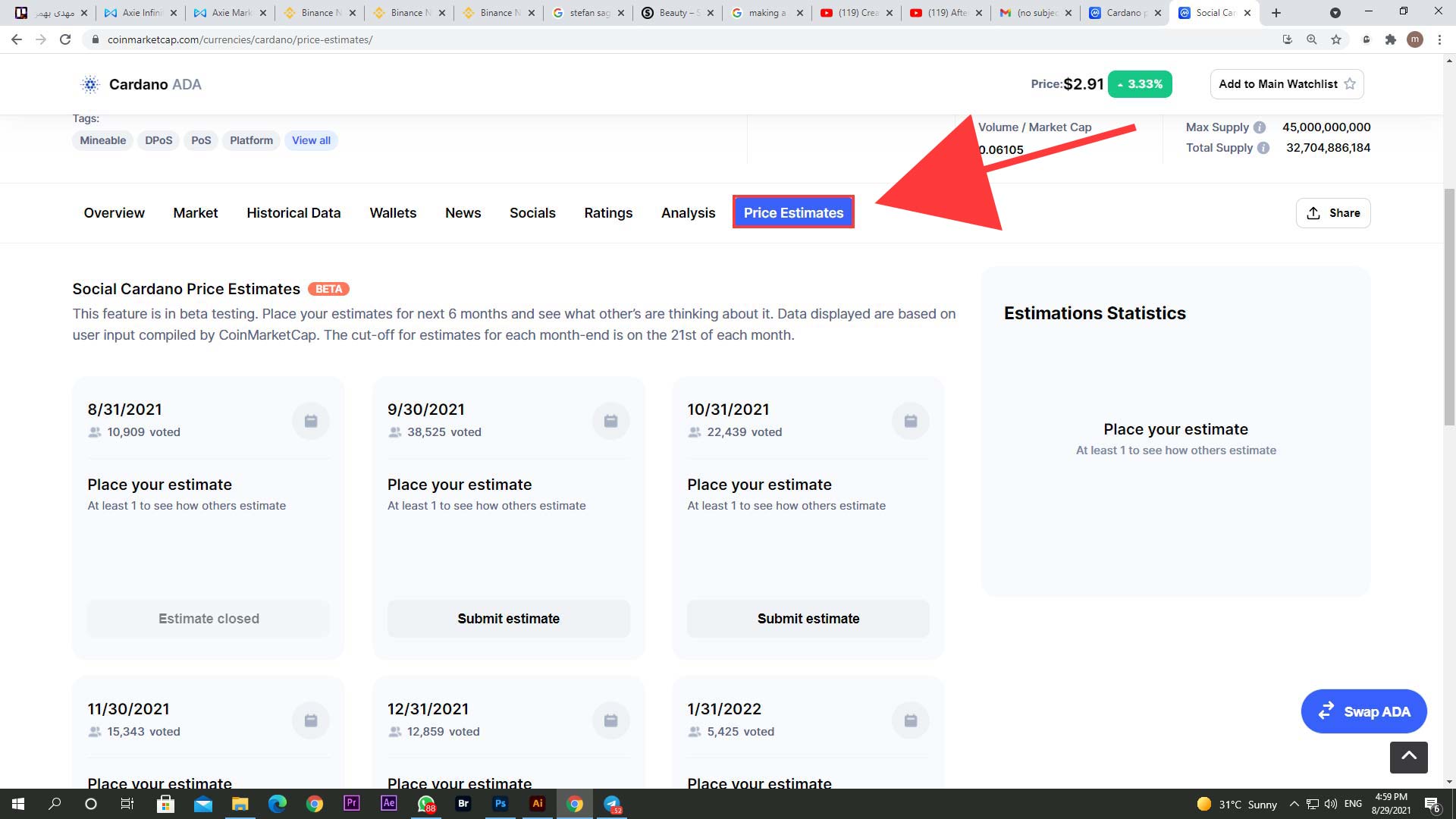The height and width of the screenshot is (819, 1456).
Task: Open calendar icon on 9/30/2021 card
Action: [610, 421]
